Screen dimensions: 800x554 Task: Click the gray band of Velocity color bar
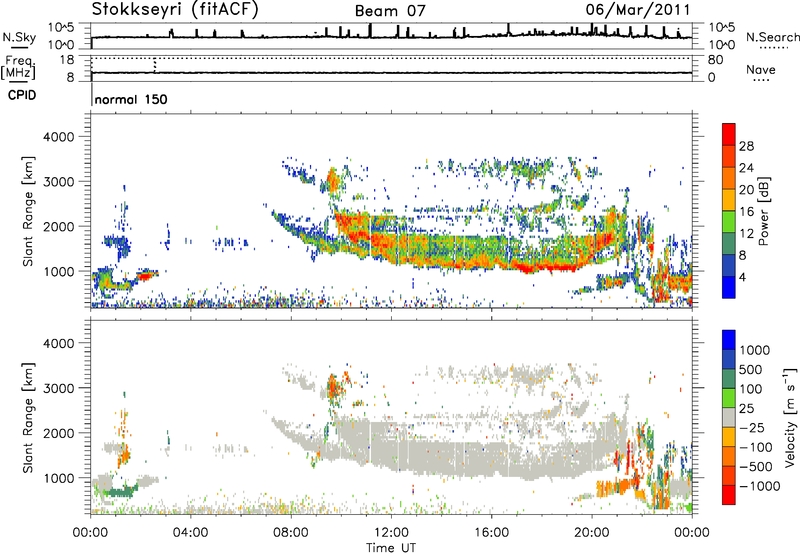(x=729, y=417)
